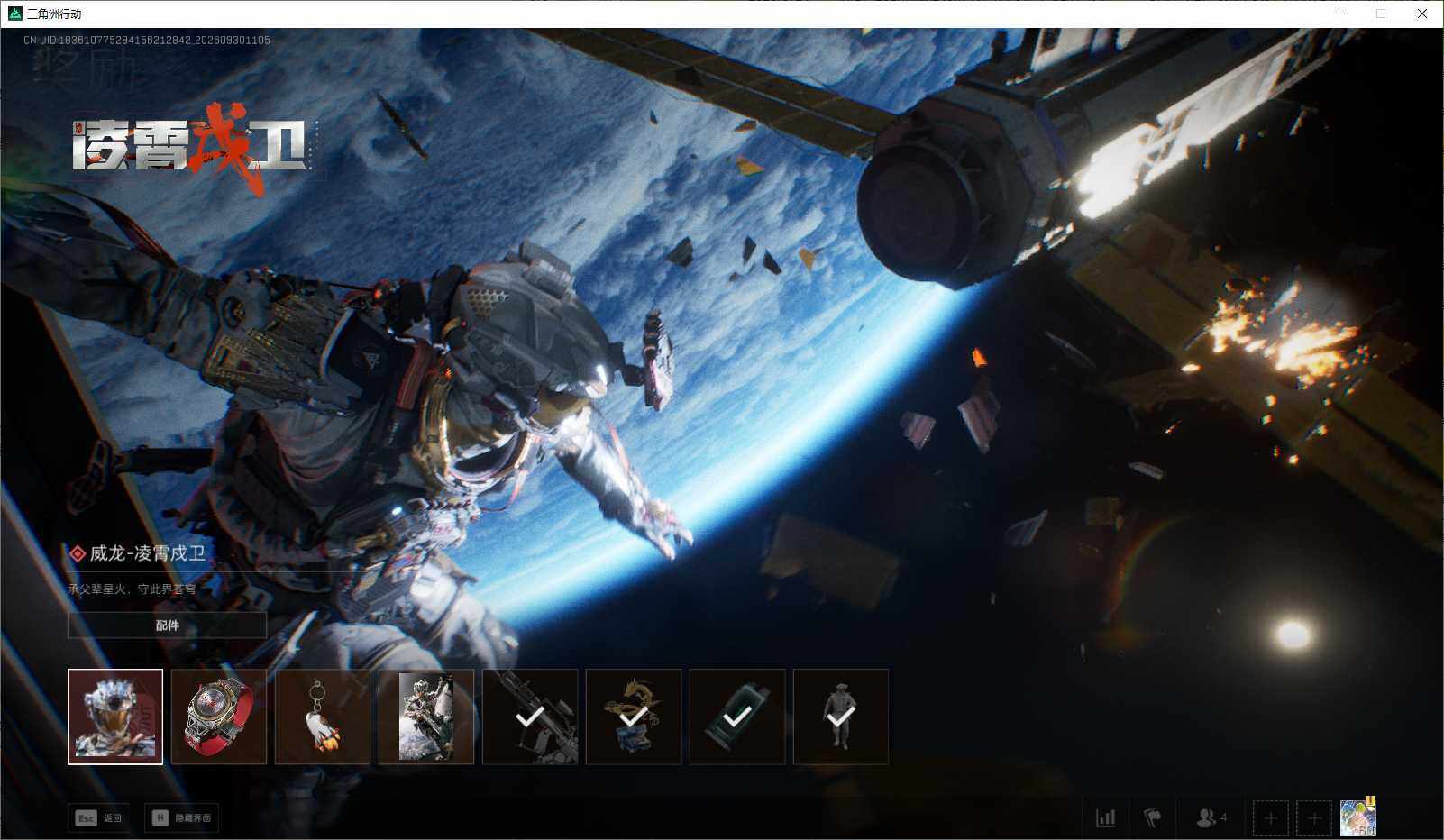The image size is (1444, 840).
Task: Select the owned green canister item
Action: pyautogui.click(x=737, y=717)
